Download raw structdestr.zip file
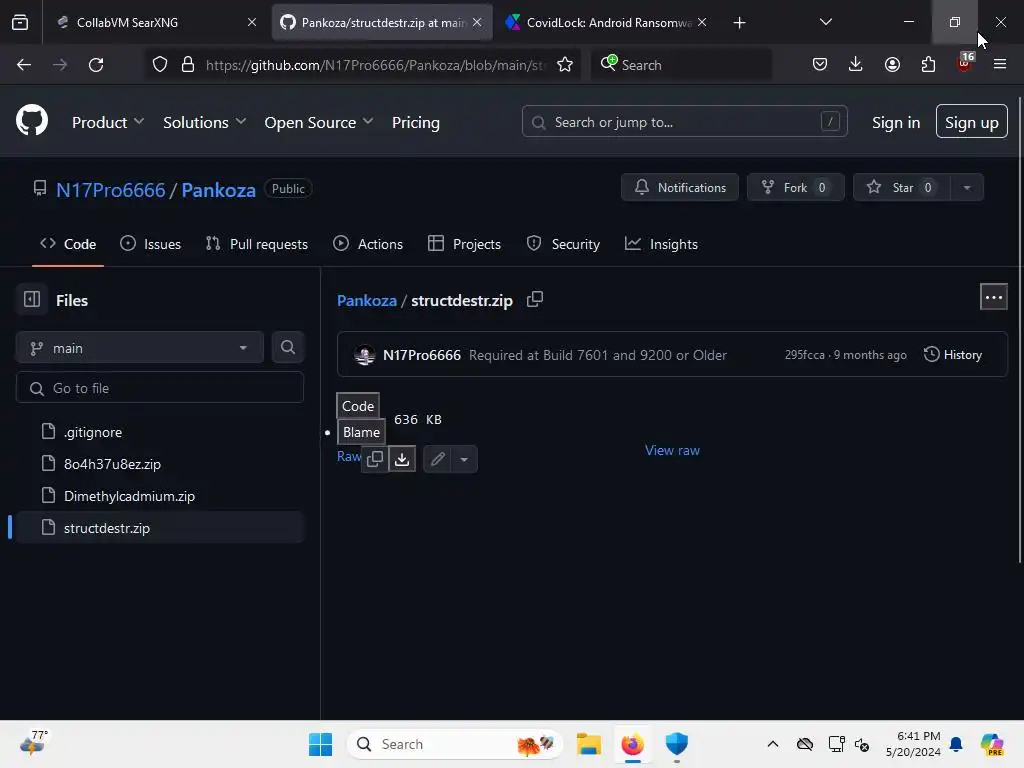This screenshot has width=1024, height=768. 402,459
